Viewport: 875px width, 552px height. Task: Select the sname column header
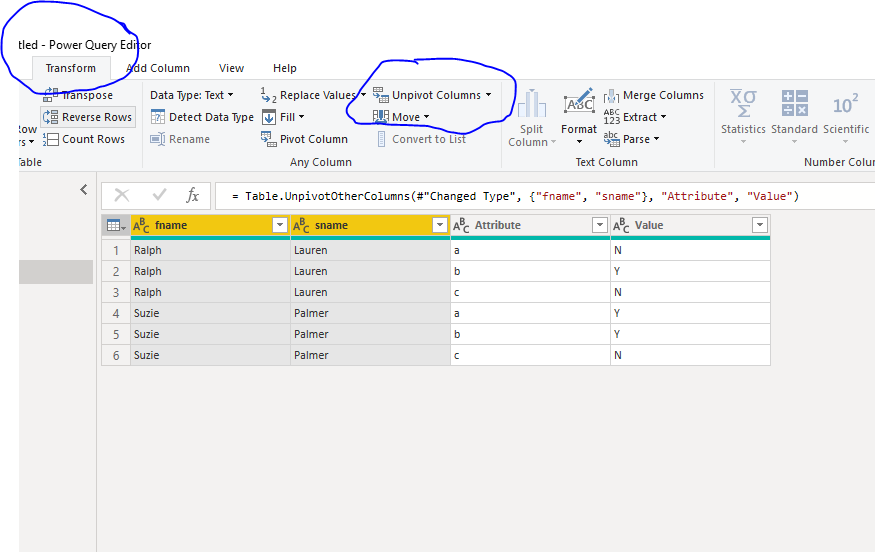(x=371, y=225)
